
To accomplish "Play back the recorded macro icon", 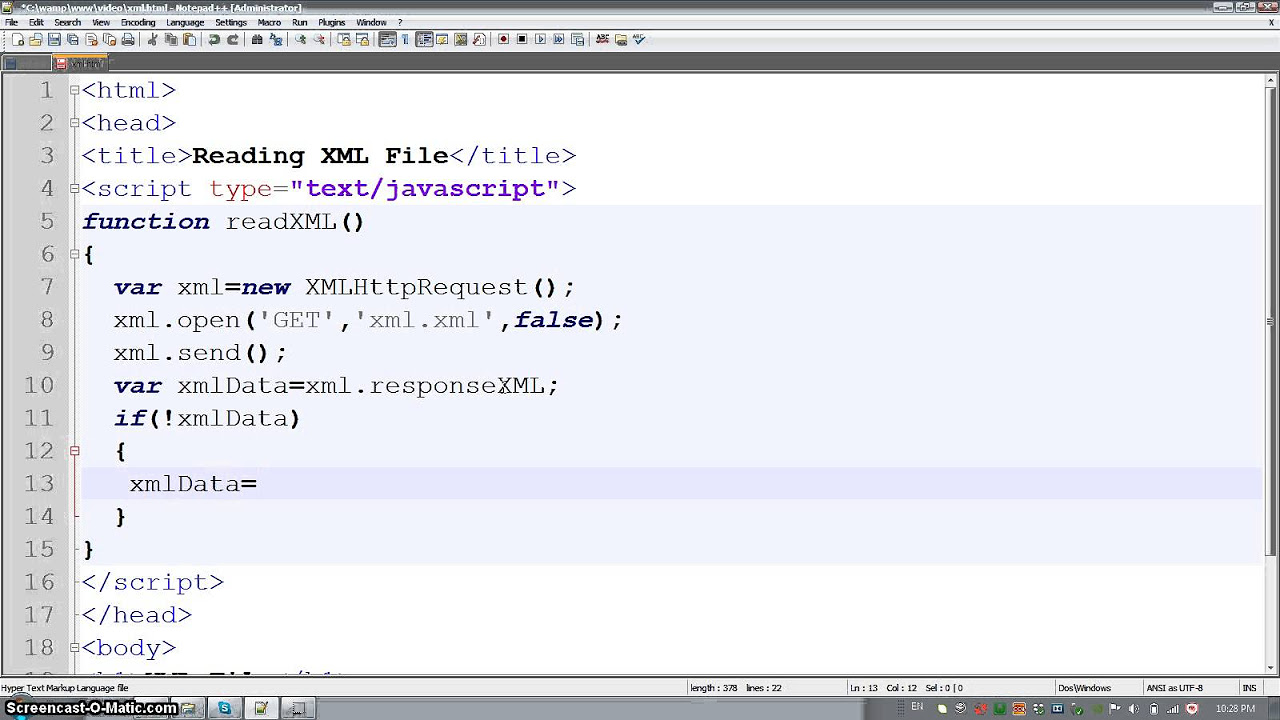I will [540, 40].
